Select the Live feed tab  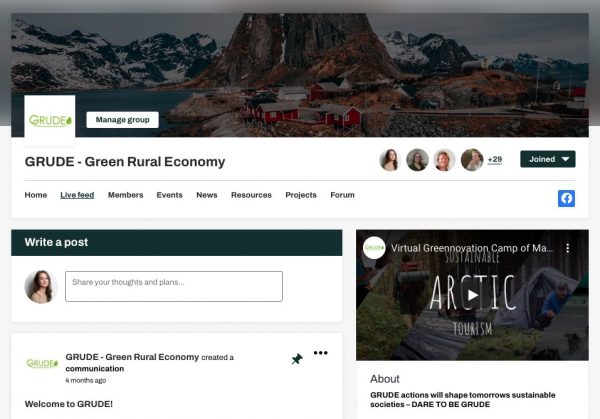(77, 195)
